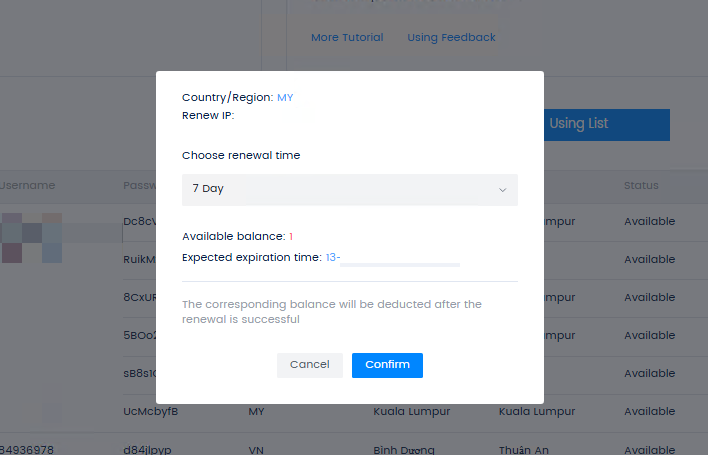Open the Using Feedback link
This screenshot has height=455, width=708.
451,38
